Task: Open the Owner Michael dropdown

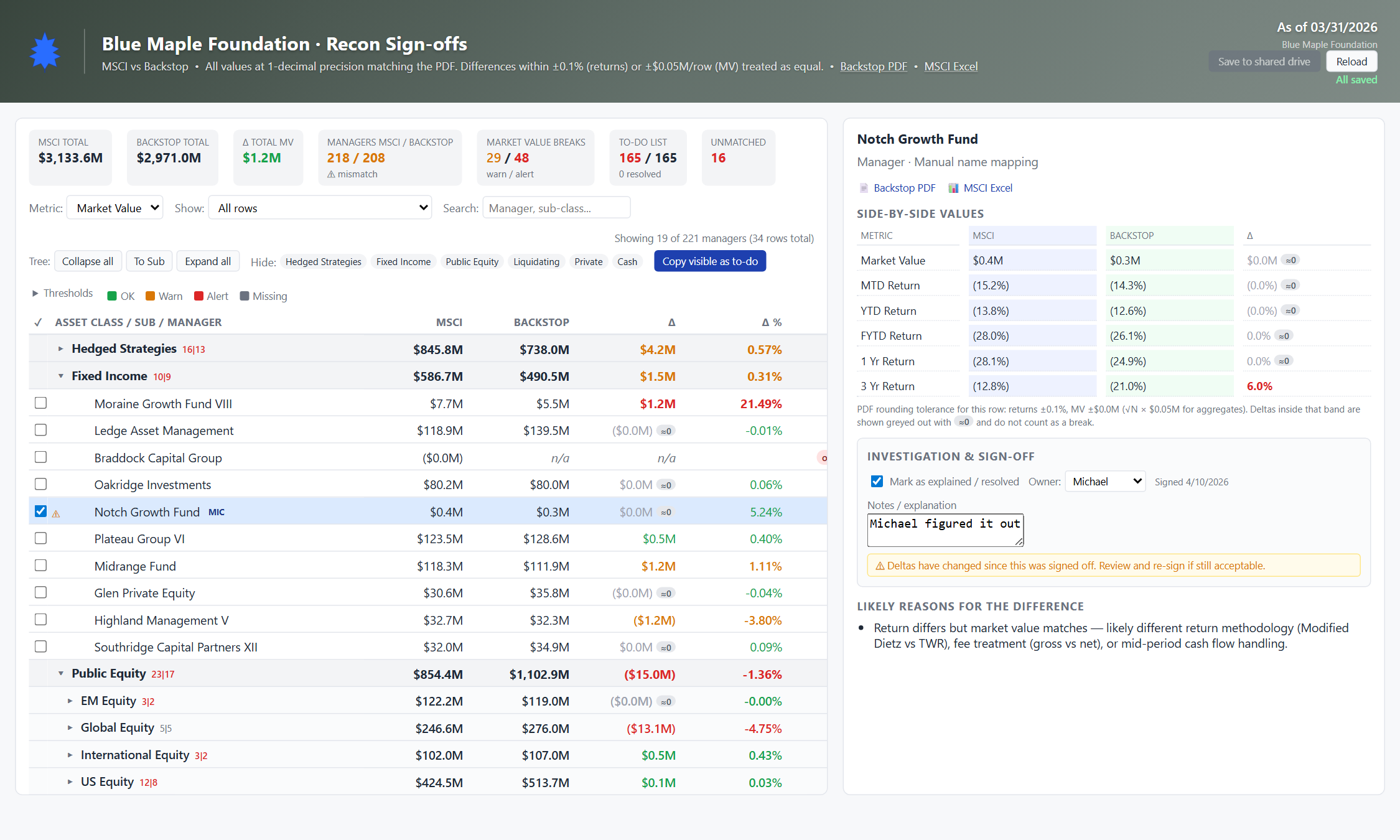Action: tap(1105, 482)
